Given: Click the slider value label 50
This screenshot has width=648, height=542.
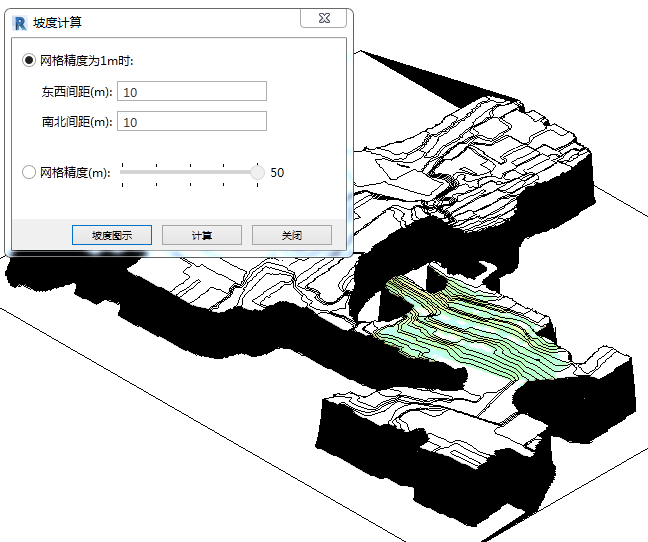Looking at the screenshot, I should (277, 173).
